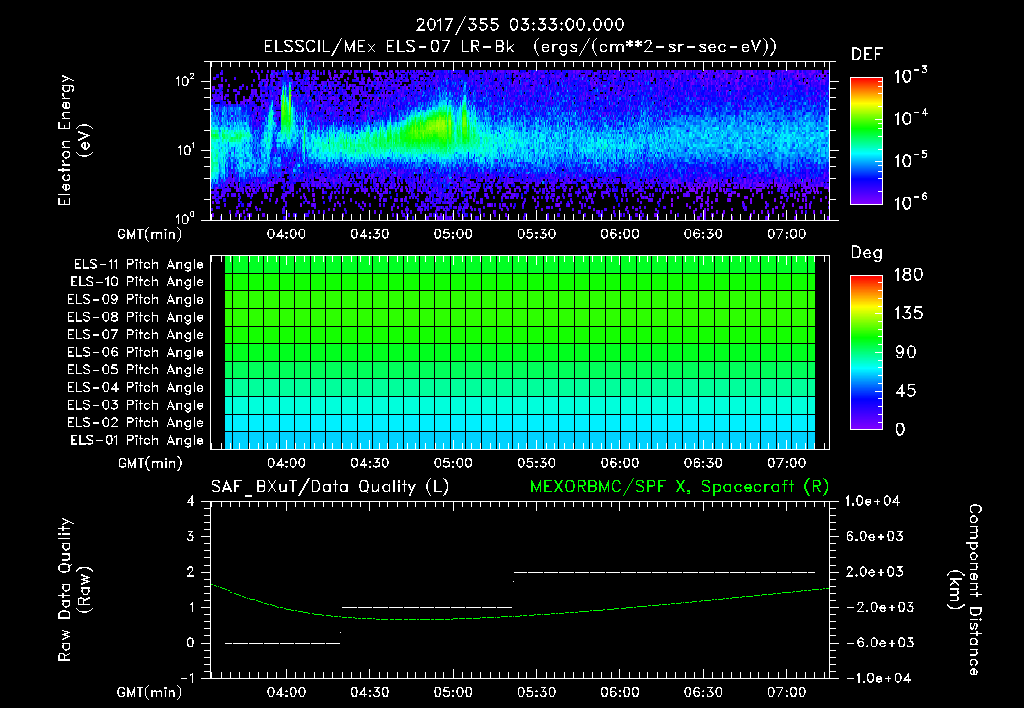Click the 90 label on Deg color bar

pyautogui.click(x=906, y=353)
